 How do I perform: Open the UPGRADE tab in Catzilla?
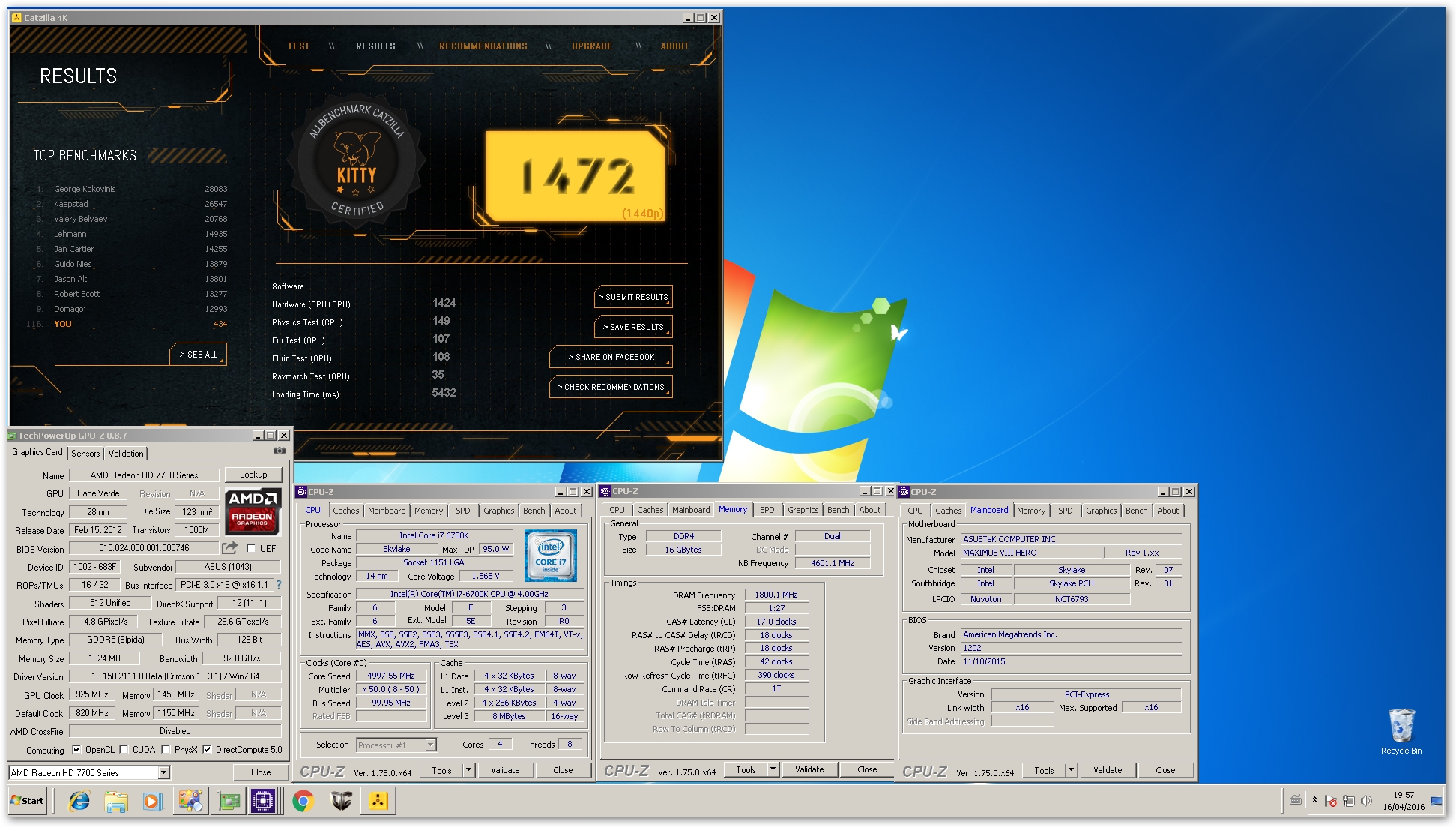pyautogui.click(x=592, y=46)
